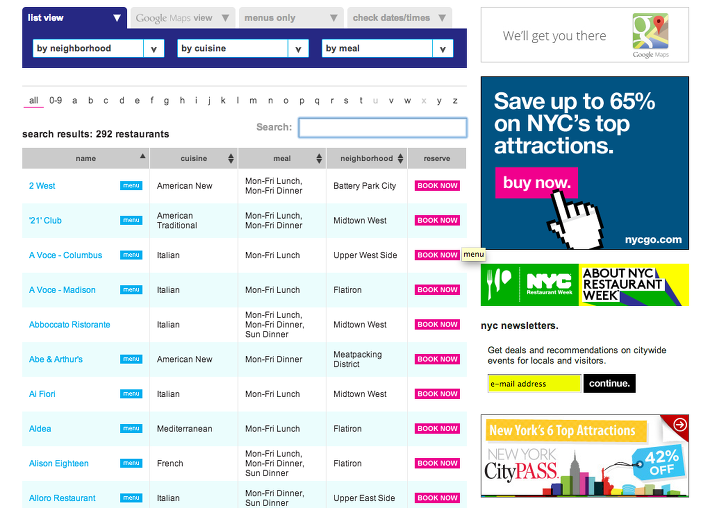Filter restaurants by letter p
The image size is (710, 508).
click(x=302, y=101)
